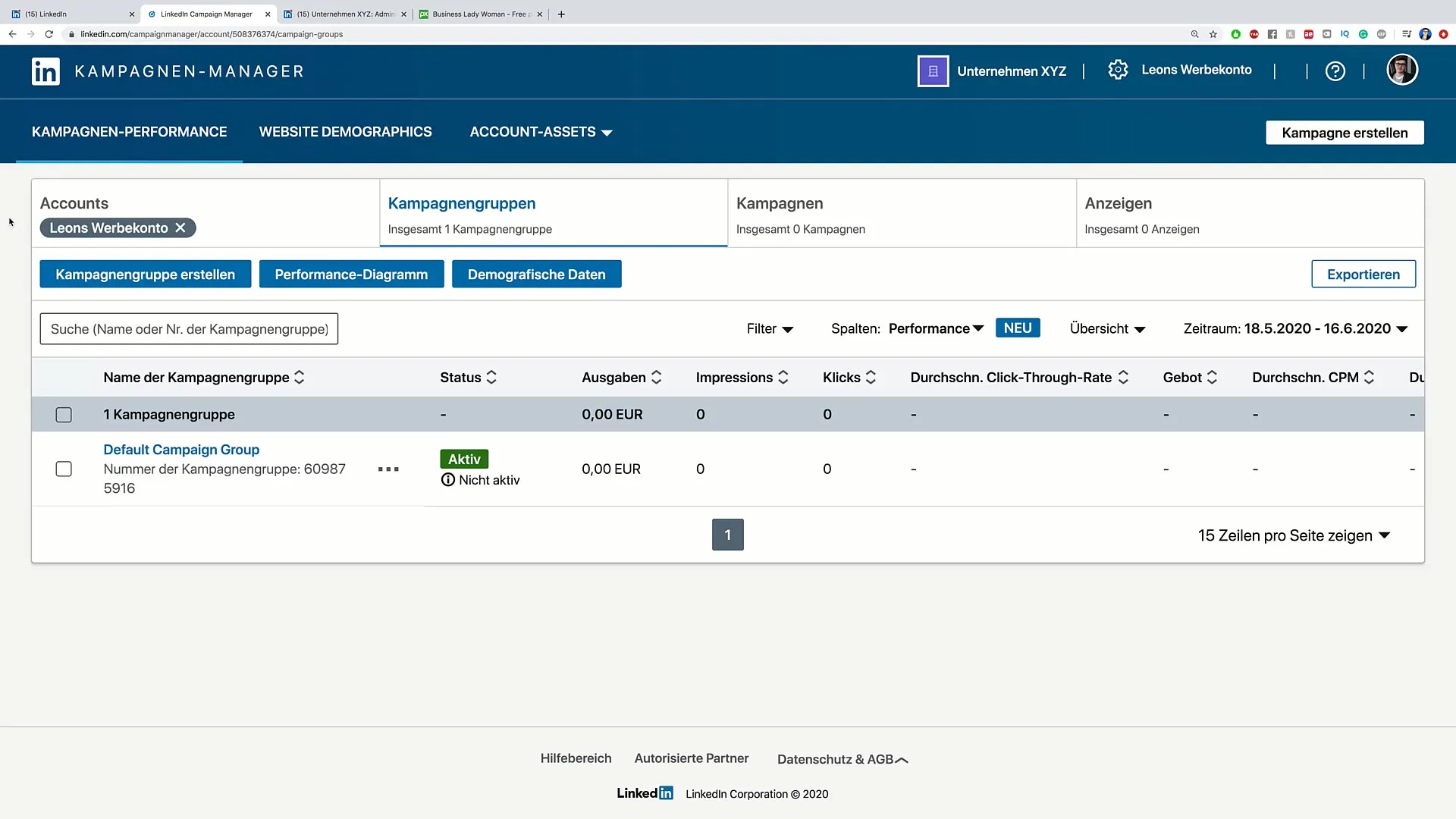1456x819 pixels.
Task: Click the campaign group search field
Action: click(189, 329)
